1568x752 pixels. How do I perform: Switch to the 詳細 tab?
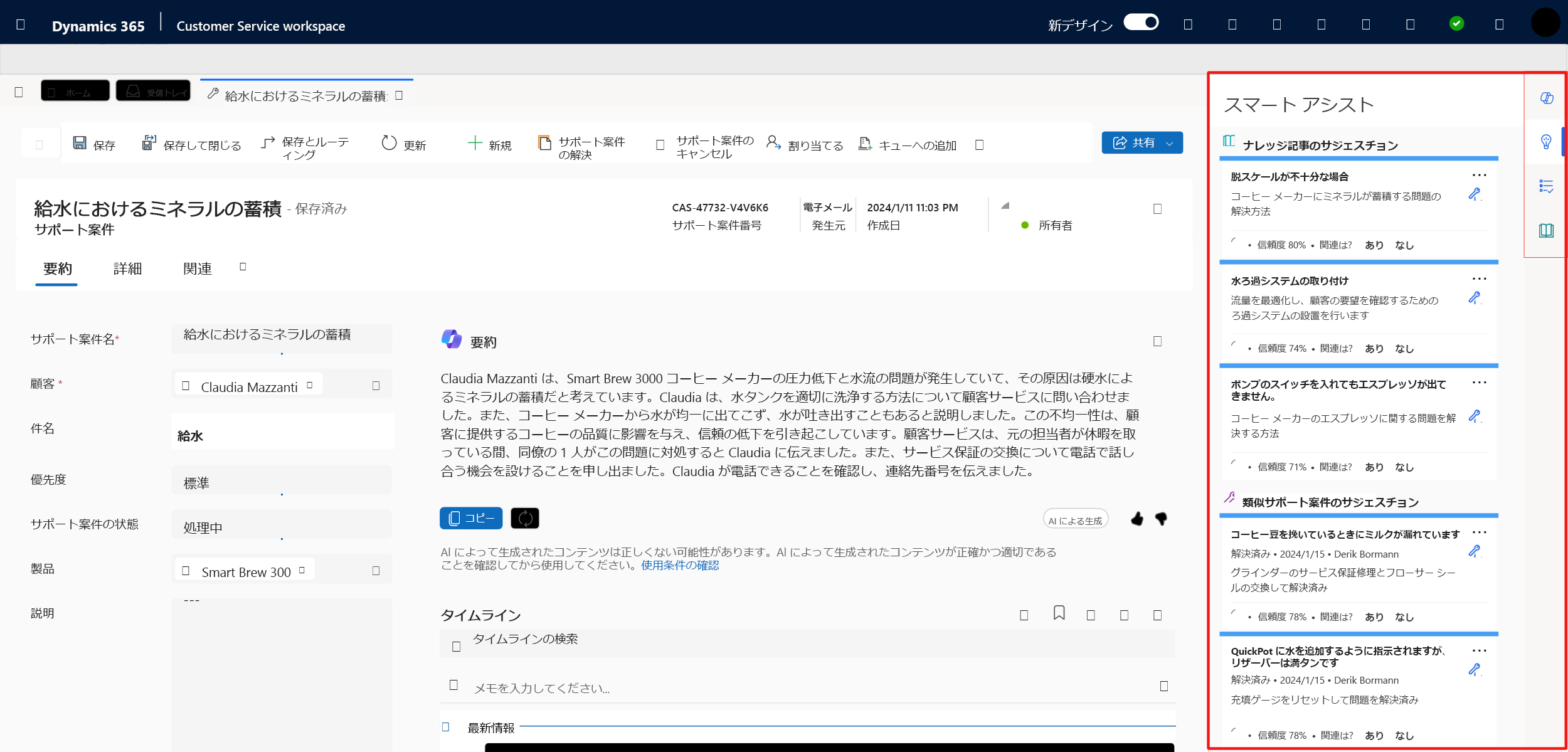(x=127, y=269)
